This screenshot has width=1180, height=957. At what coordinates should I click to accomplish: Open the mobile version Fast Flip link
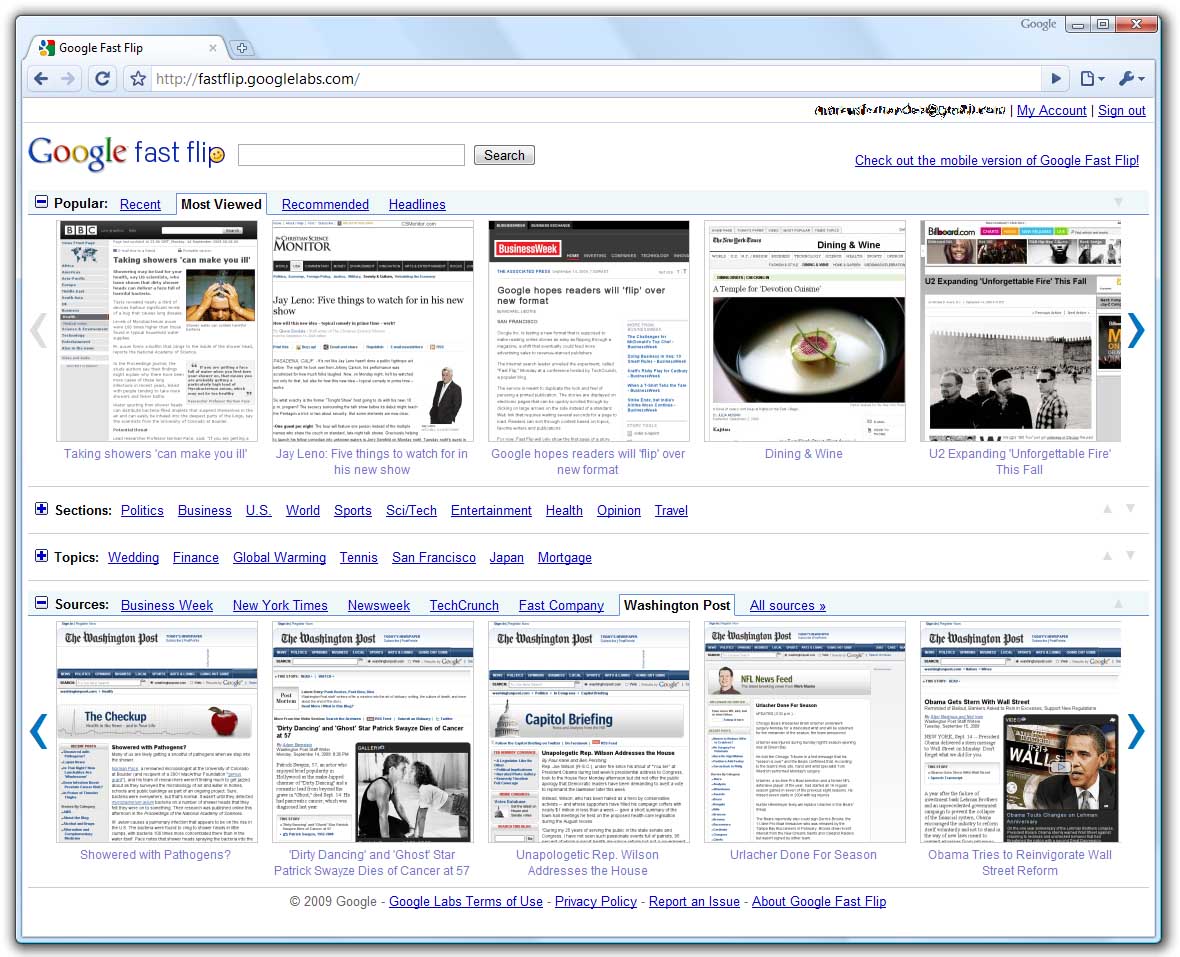tap(996, 160)
